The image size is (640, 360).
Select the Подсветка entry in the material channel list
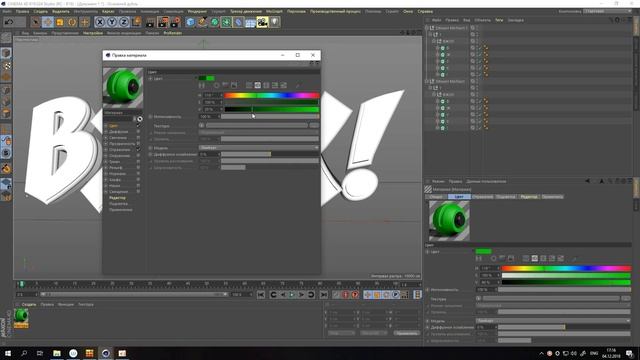(118, 204)
